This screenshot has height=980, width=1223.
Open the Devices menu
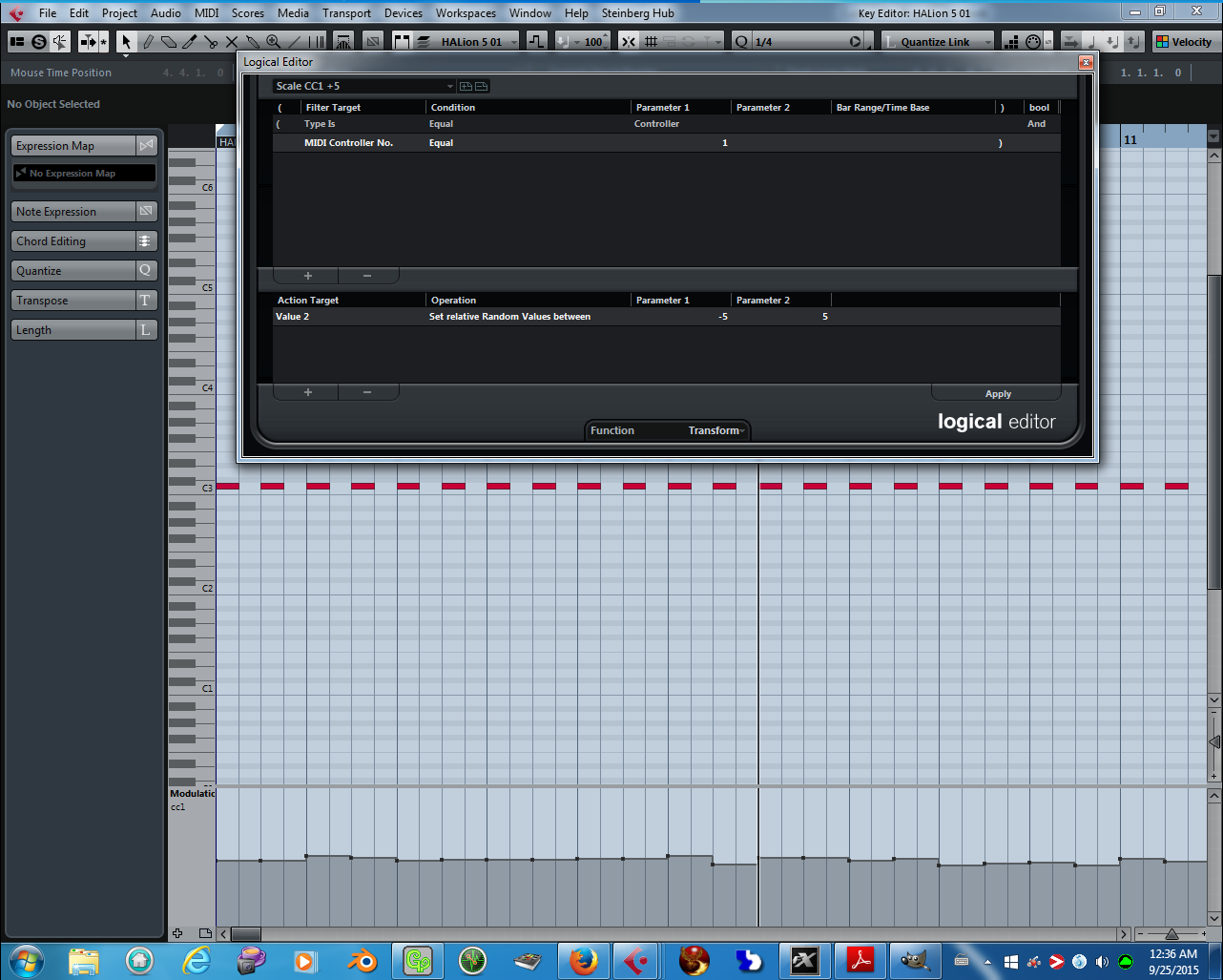click(x=404, y=13)
